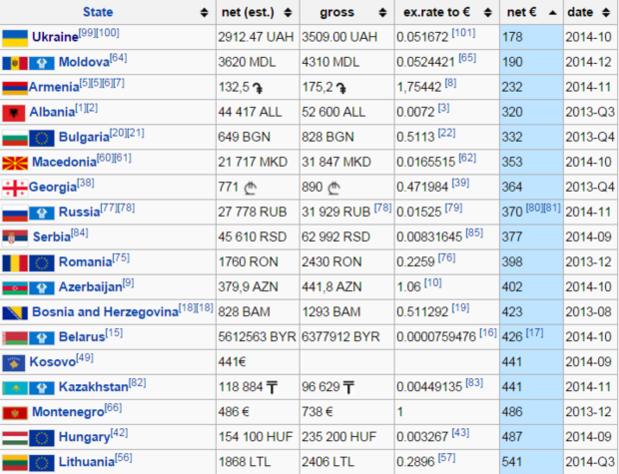The height and width of the screenshot is (474, 619).
Task: Click Georgian lari symbol in gross column
Action: tap(334, 188)
